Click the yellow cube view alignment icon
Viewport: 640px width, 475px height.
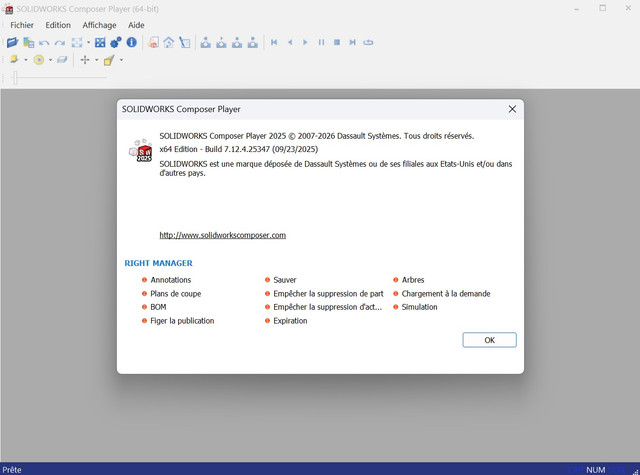pos(109,60)
